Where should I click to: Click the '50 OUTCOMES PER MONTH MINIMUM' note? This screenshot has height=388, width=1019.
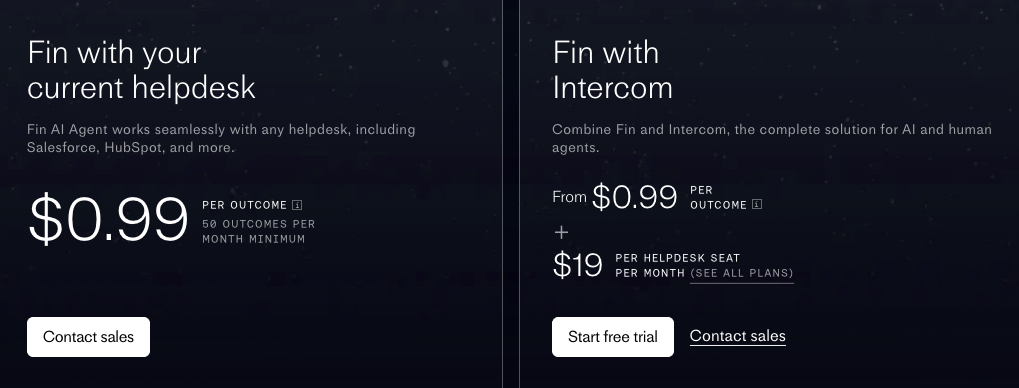click(x=259, y=231)
